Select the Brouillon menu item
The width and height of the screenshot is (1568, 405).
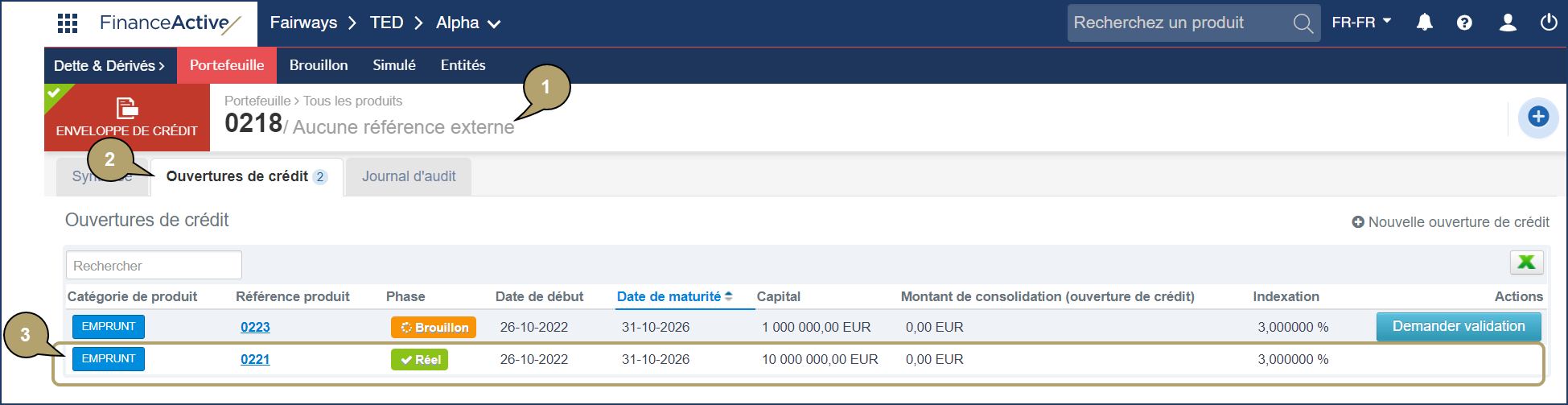[x=319, y=65]
